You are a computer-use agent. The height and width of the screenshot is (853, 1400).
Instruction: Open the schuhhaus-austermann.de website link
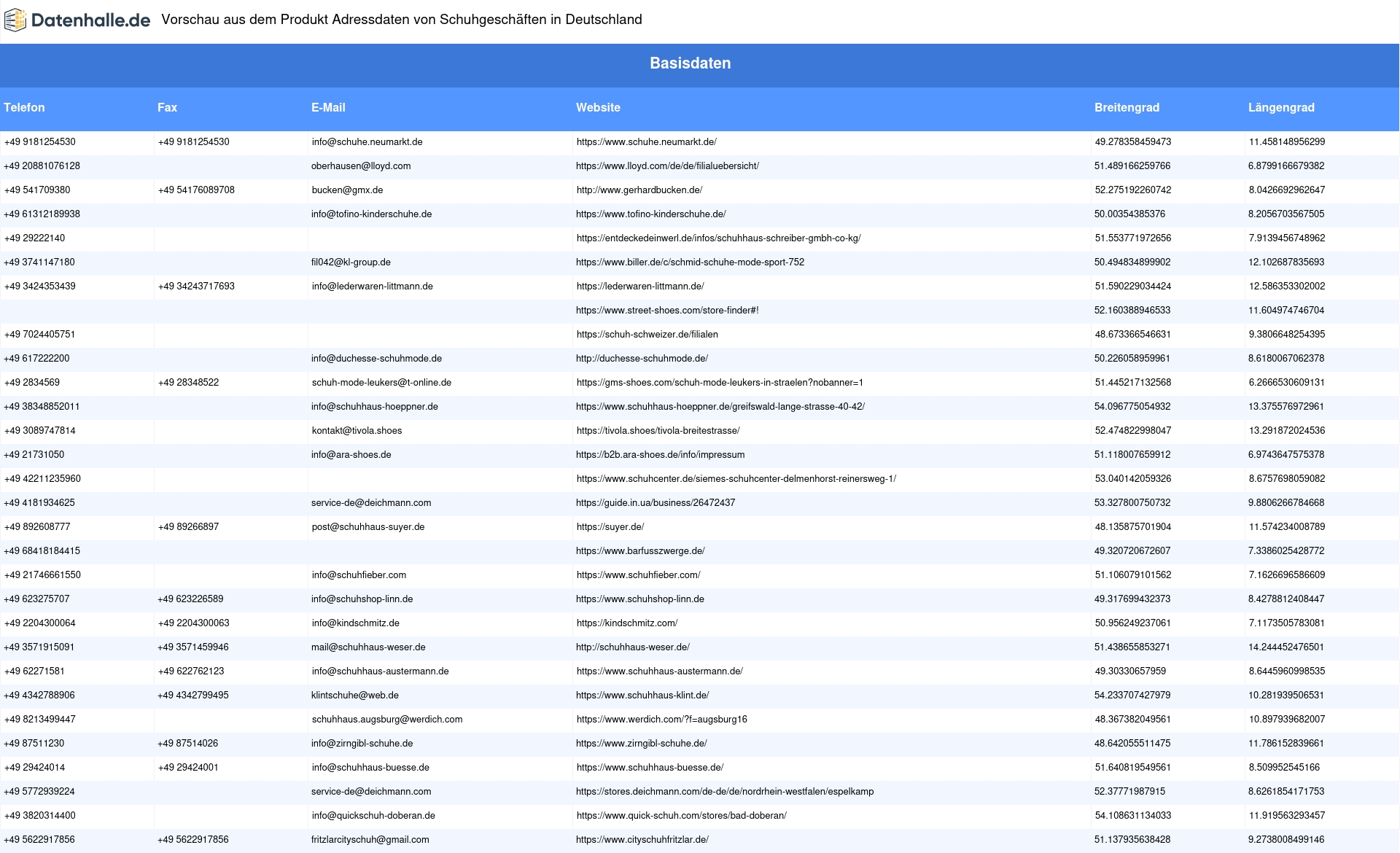[x=659, y=671]
